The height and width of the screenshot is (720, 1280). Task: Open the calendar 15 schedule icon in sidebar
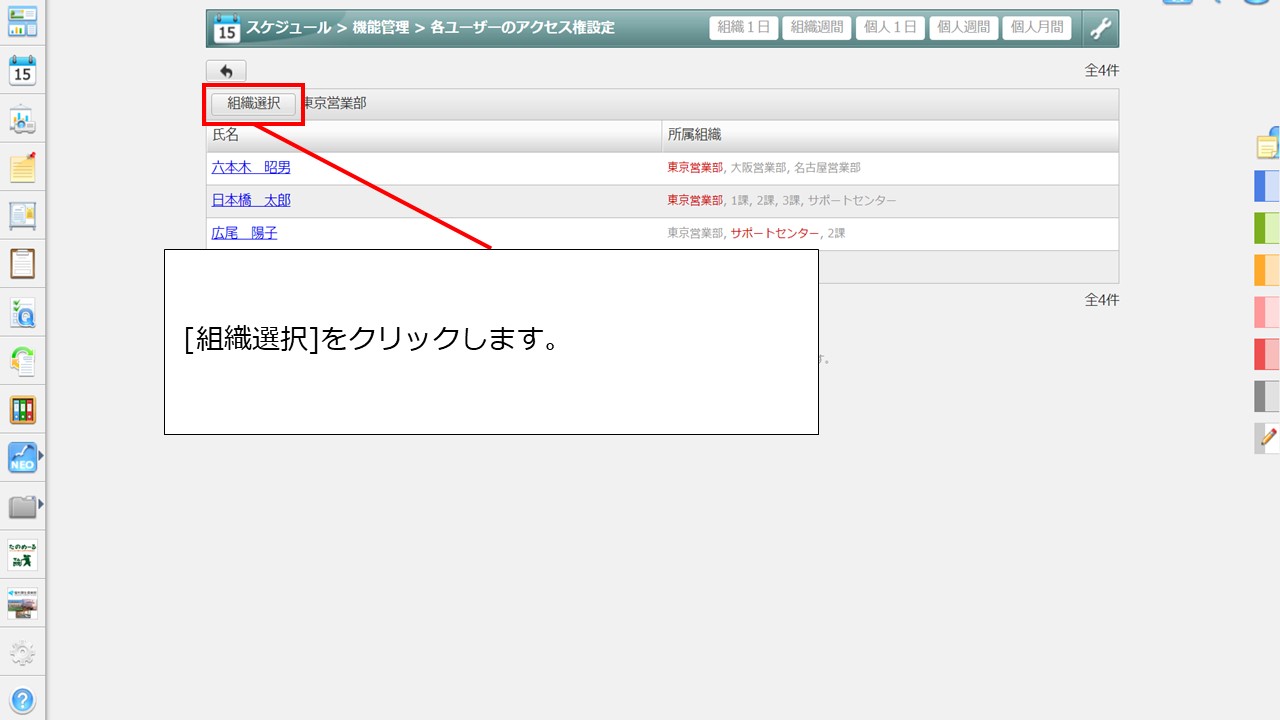22,70
